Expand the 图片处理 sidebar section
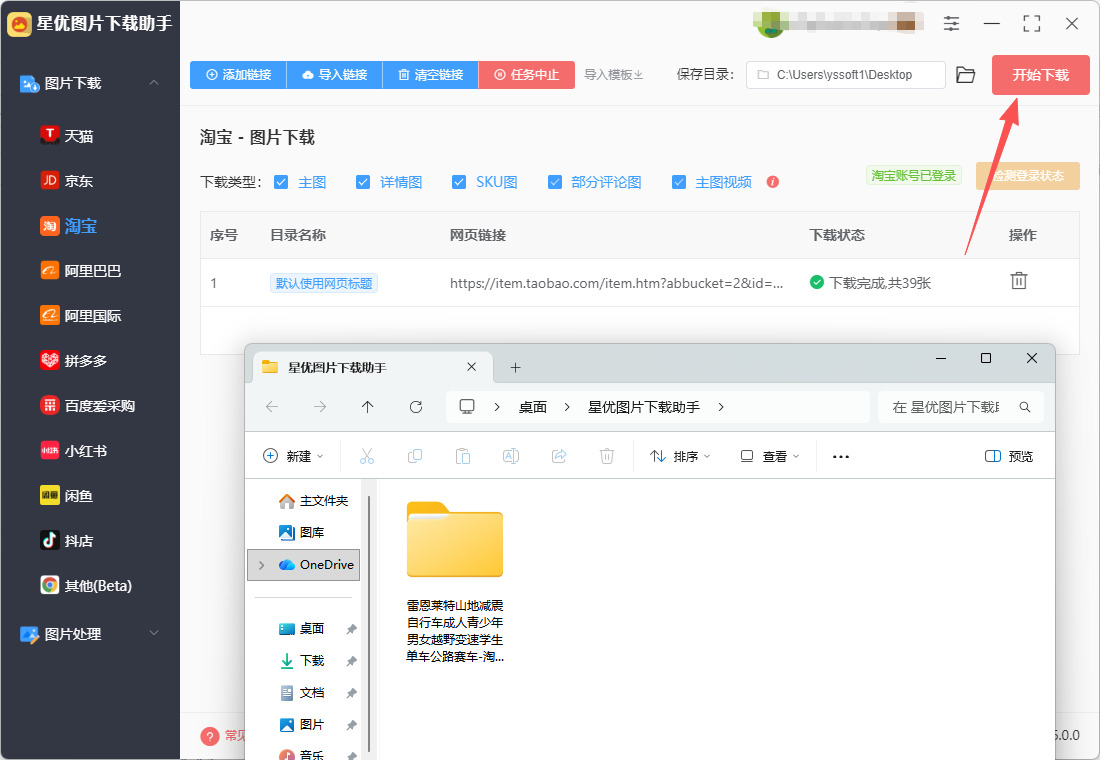1100x760 pixels. click(154, 633)
